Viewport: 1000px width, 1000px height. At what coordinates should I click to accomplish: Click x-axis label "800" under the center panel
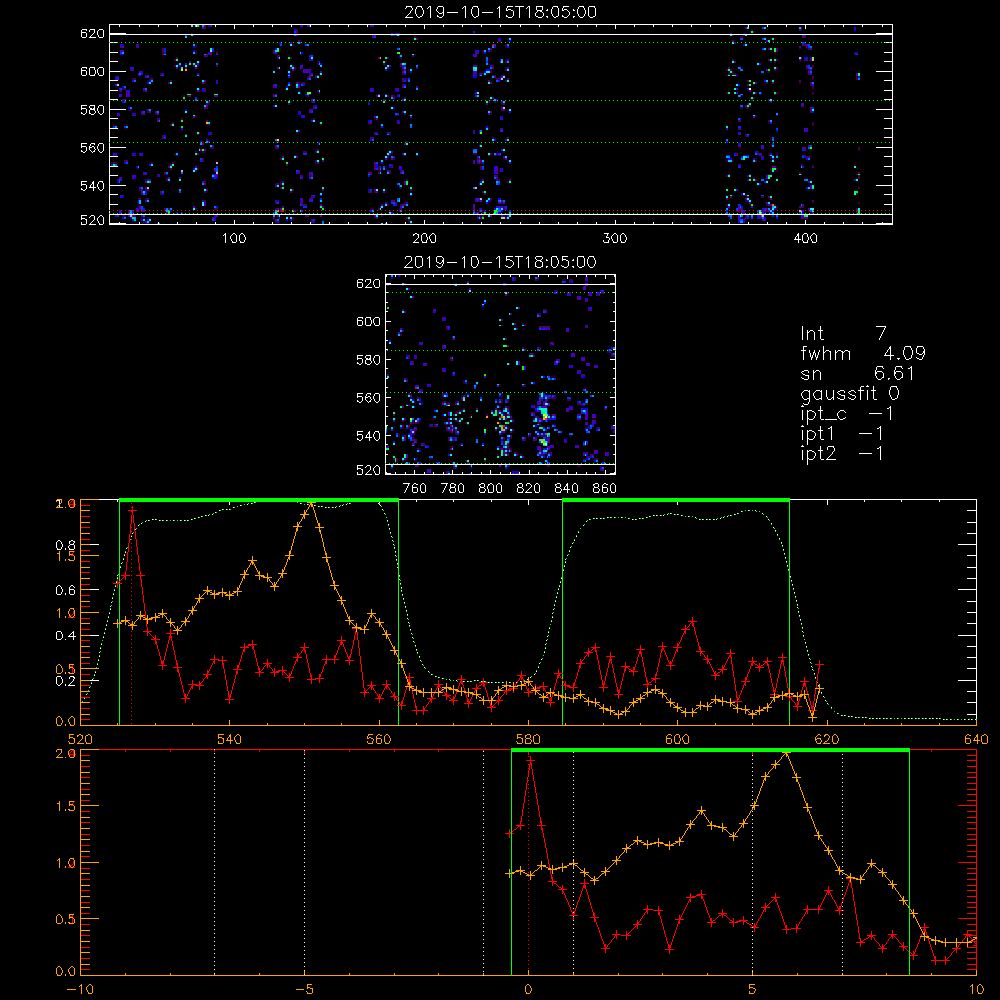[x=490, y=489]
